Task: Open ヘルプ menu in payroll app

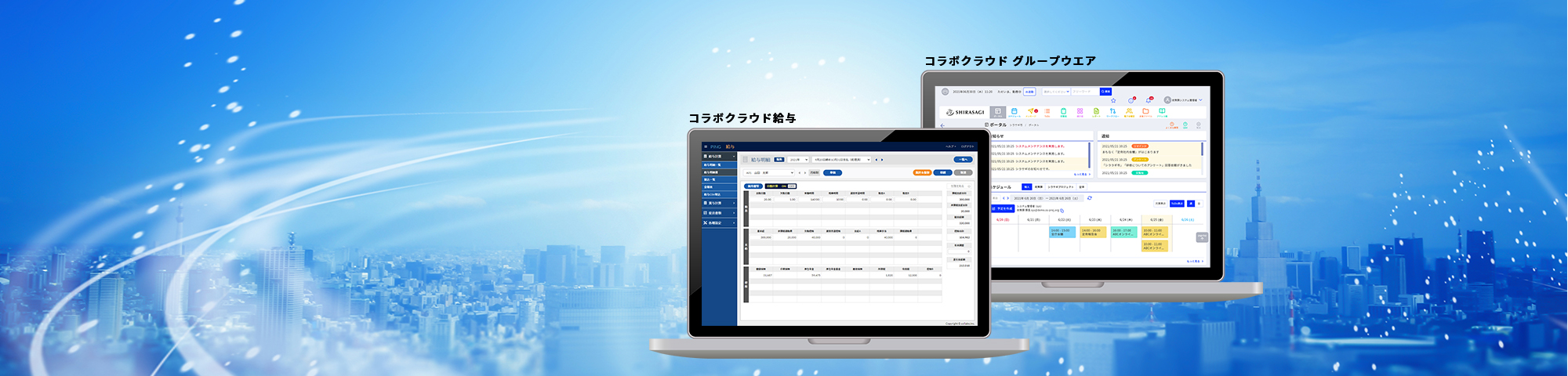Action: coord(950,146)
